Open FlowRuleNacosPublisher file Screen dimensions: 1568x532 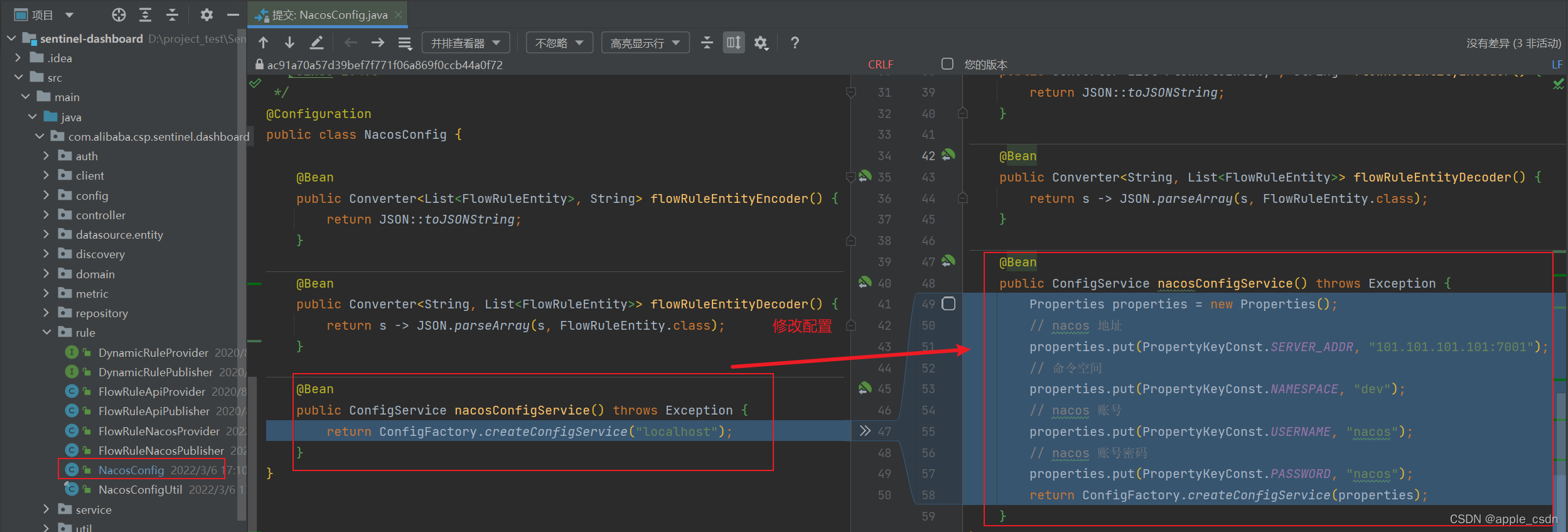161,450
